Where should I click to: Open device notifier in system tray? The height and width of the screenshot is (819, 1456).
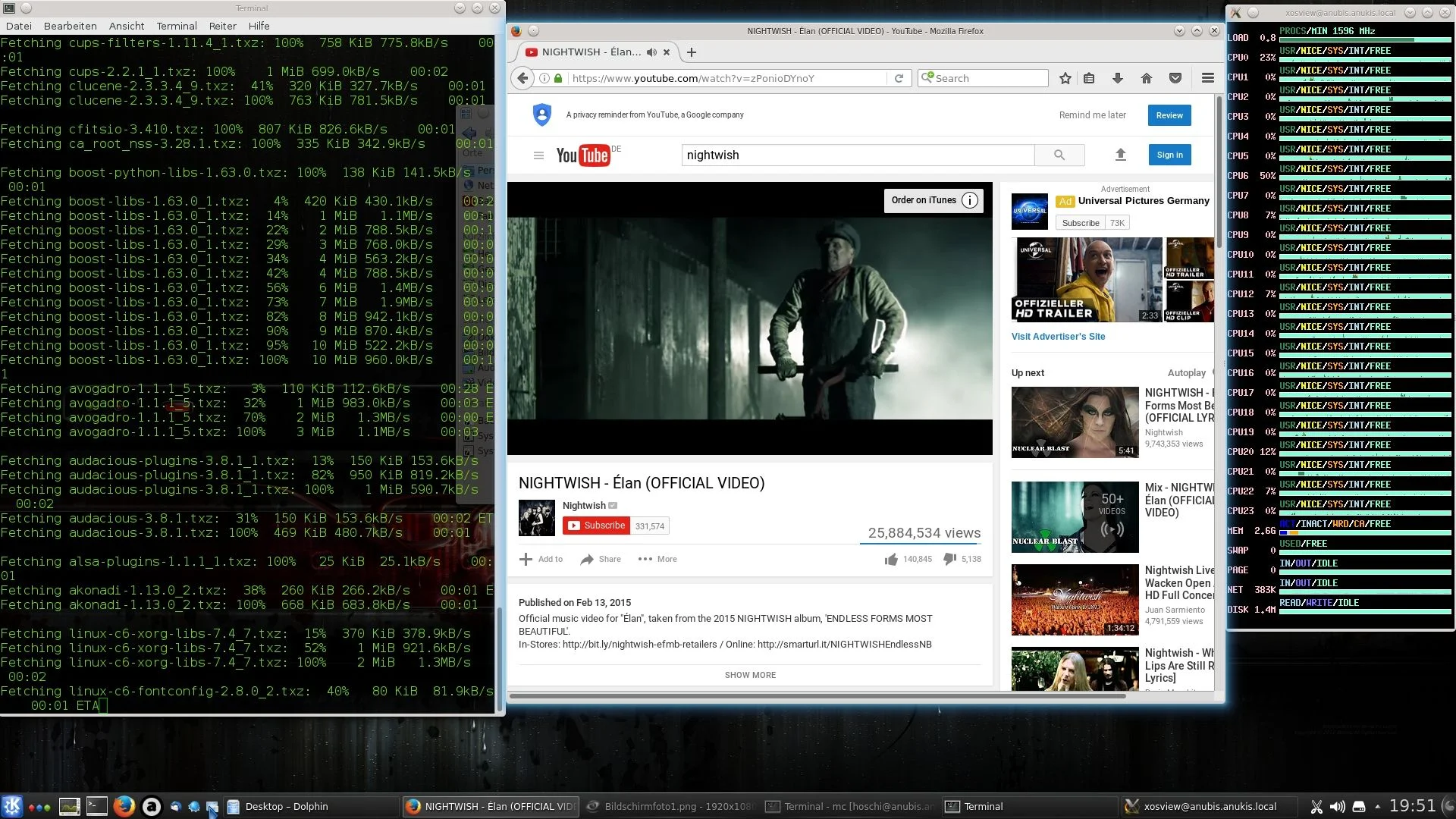click(1359, 806)
